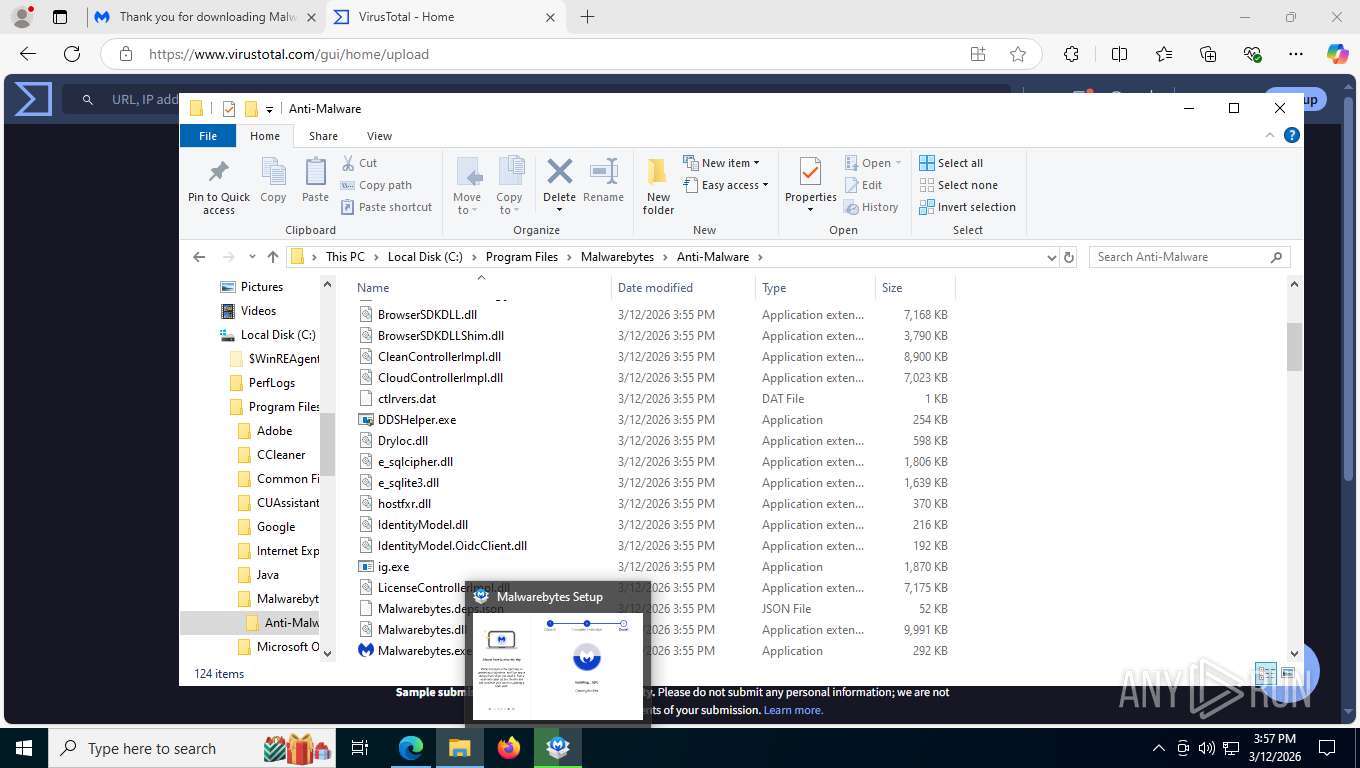Select the Home ribbon tab
1360x768 pixels.
coord(265,136)
